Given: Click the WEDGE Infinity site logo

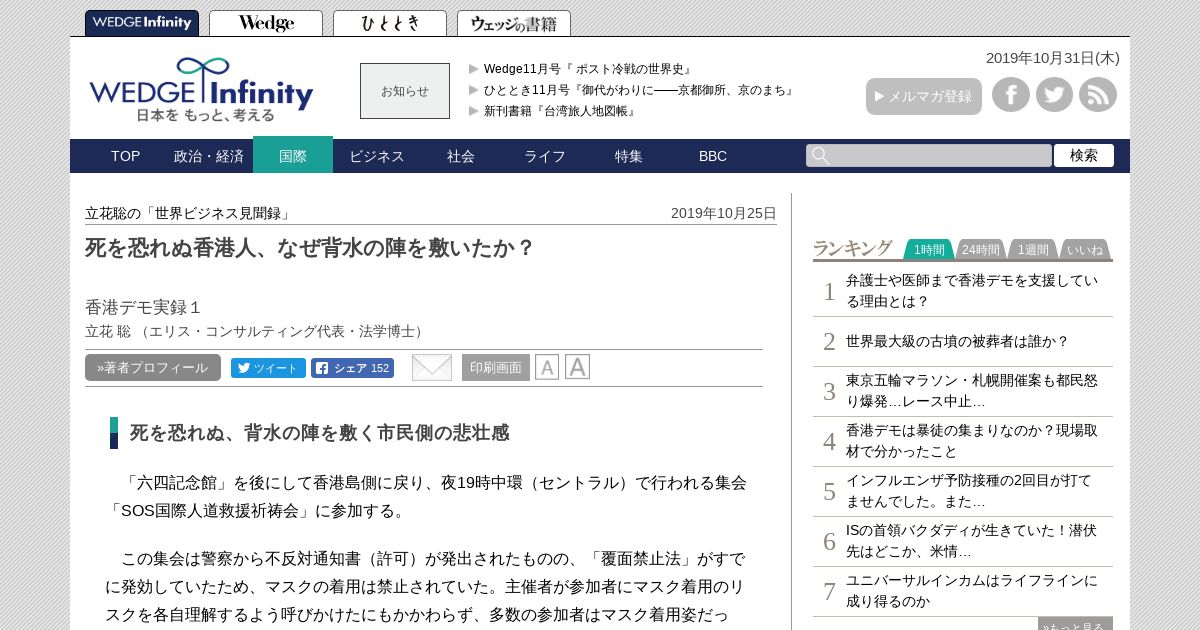Looking at the screenshot, I should click(201, 90).
